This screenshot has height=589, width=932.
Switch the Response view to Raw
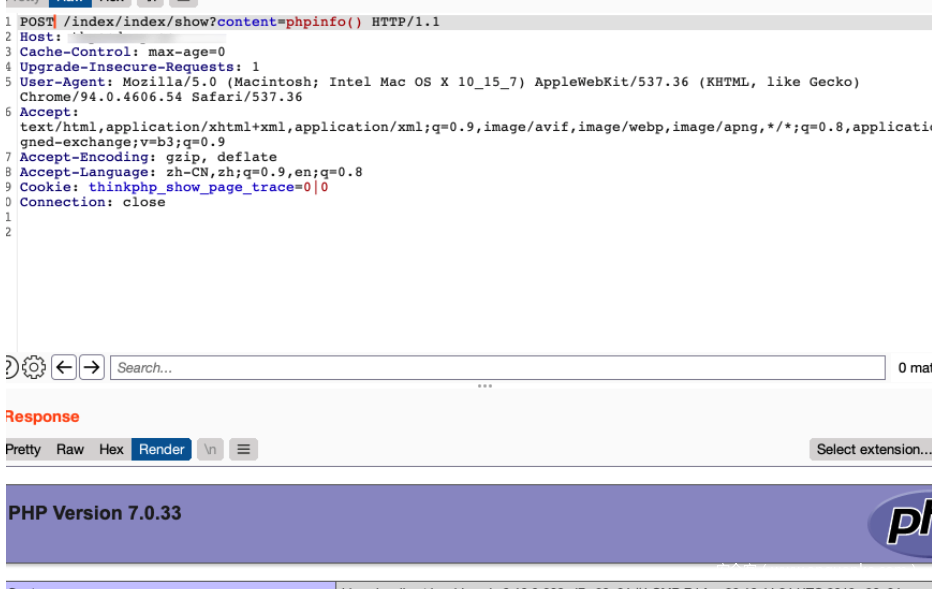70,449
